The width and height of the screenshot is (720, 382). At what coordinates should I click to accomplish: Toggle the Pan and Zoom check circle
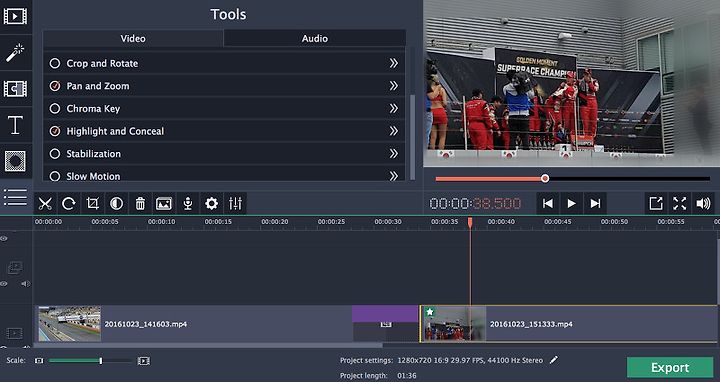55,86
